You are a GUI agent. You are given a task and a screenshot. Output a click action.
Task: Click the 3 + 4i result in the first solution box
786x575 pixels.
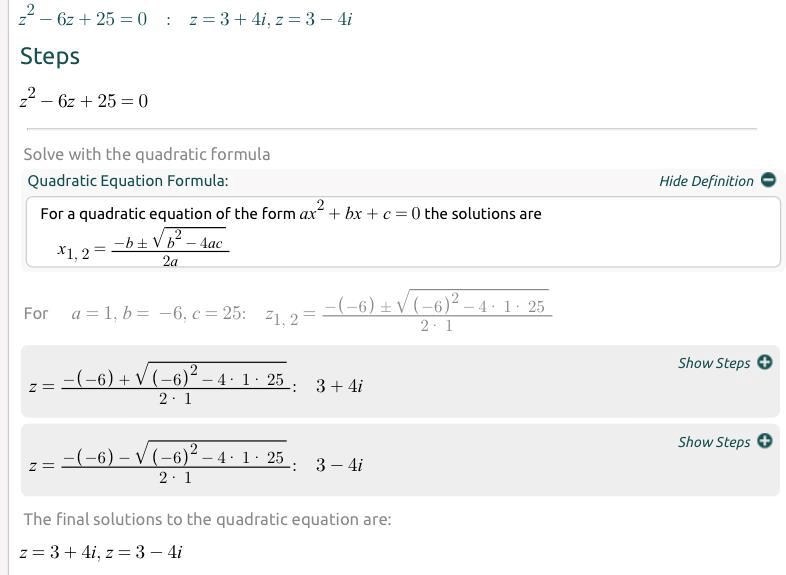click(x=339, y=386)
